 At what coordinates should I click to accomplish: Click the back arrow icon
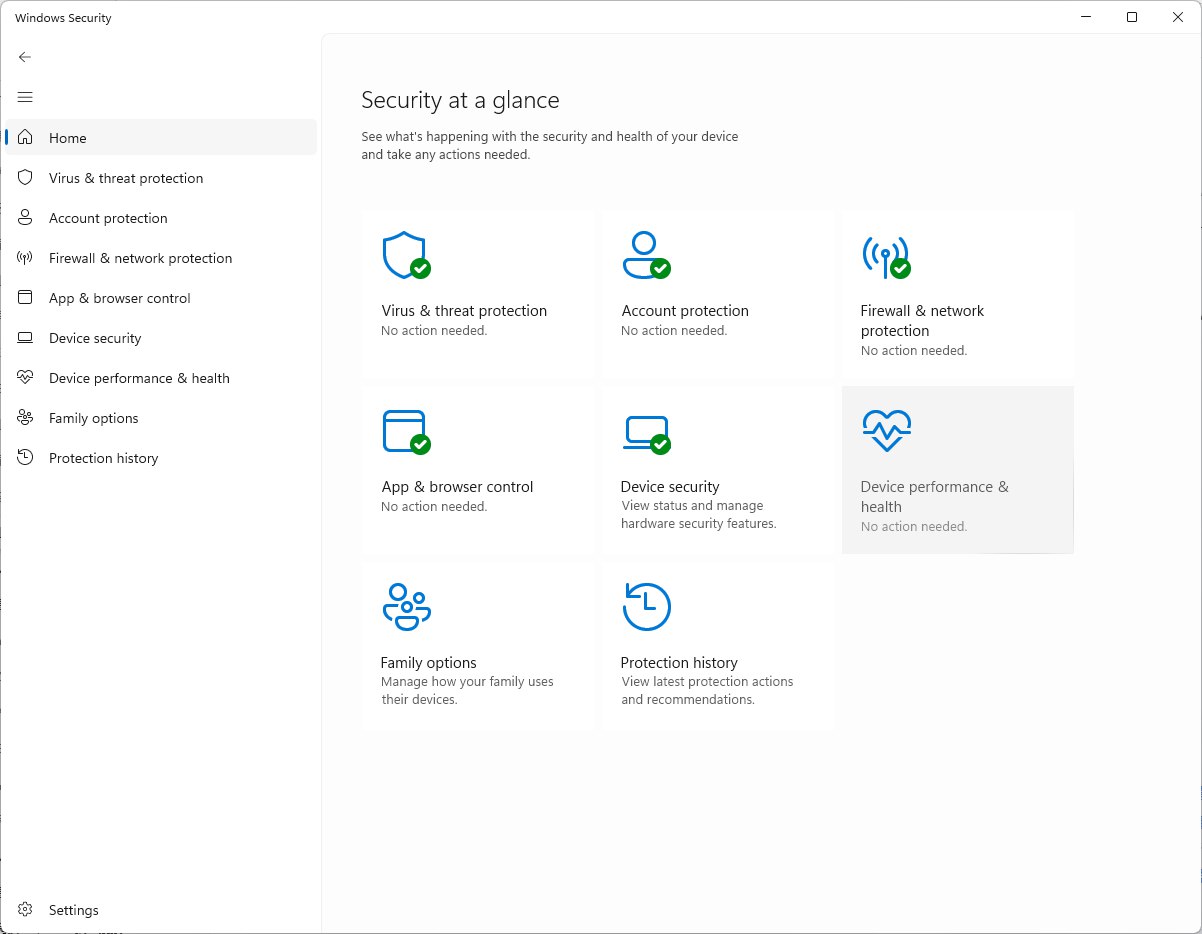pos(25,57)
